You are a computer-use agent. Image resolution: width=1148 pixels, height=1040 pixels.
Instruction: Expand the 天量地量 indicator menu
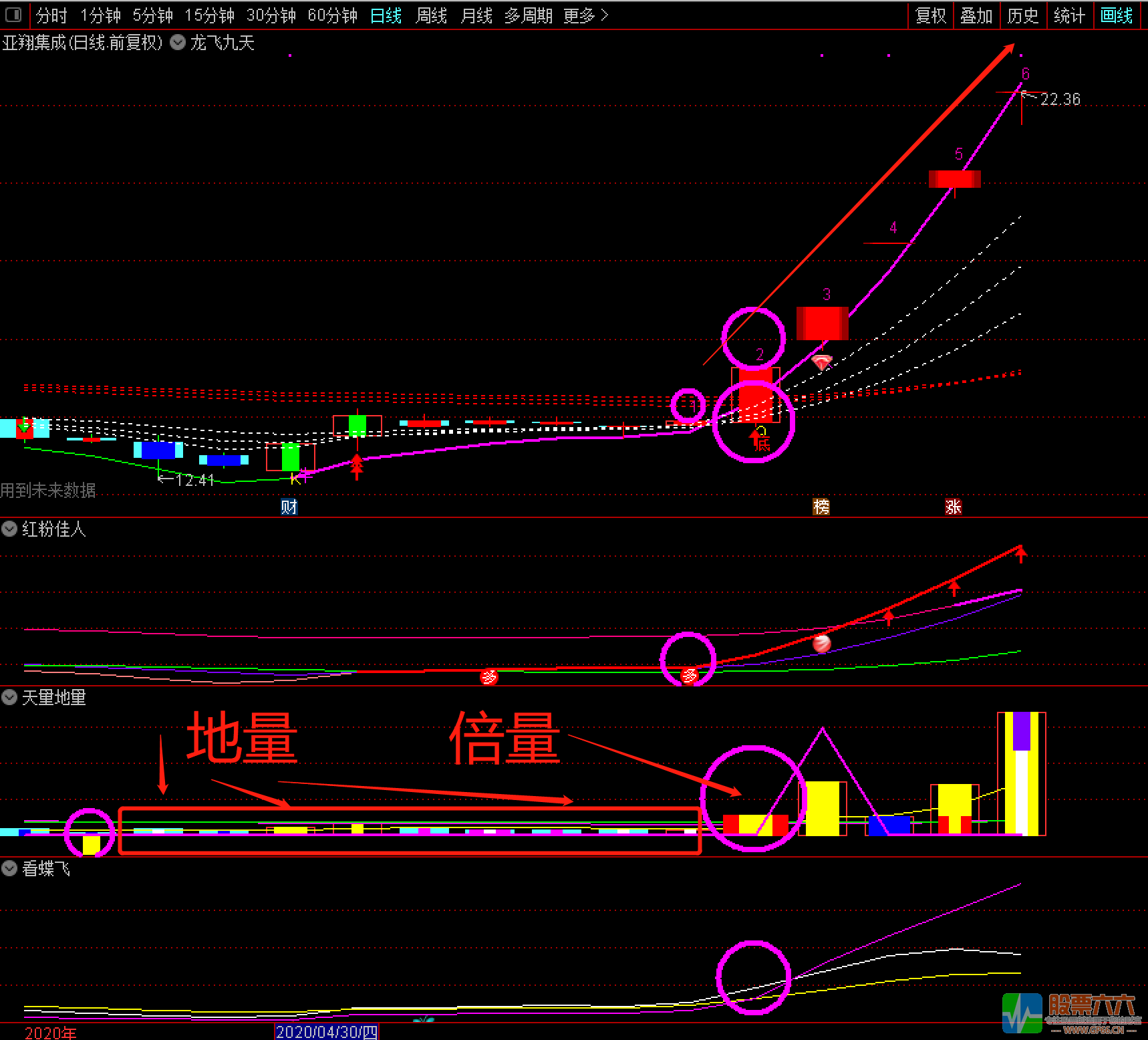pyautogui.click(x=9, y=698)
